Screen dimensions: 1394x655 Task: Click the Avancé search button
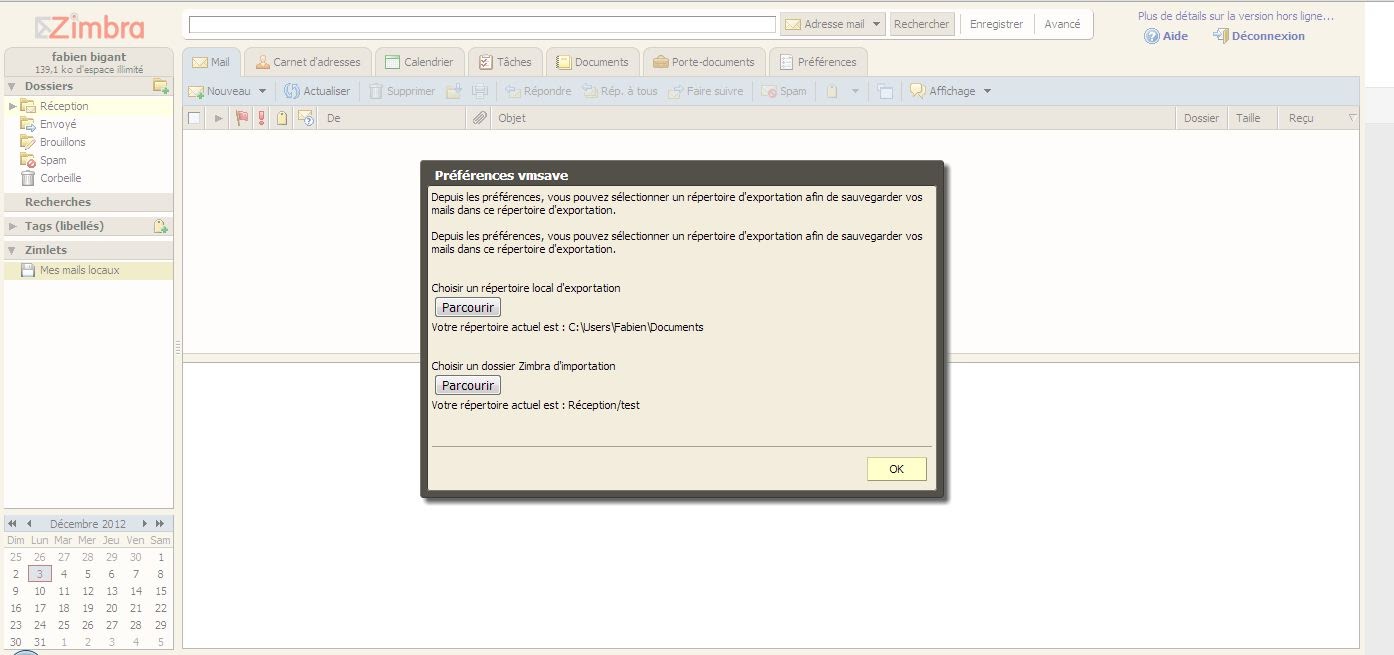click(x=1062, y=24)
